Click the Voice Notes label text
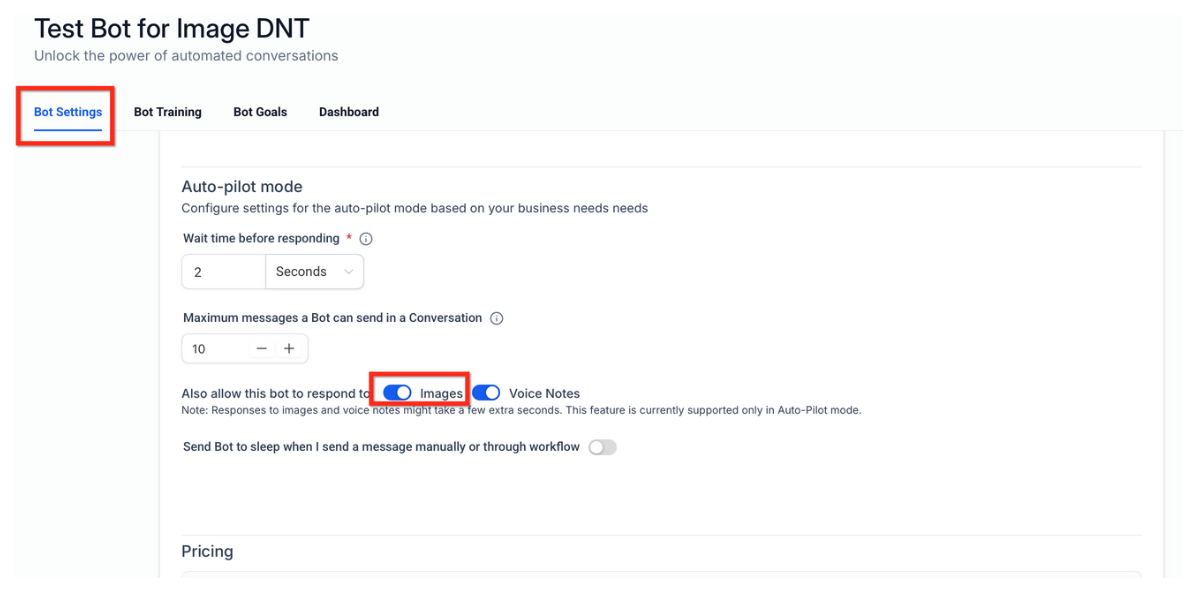The image size is (1200, 595). 544,394
